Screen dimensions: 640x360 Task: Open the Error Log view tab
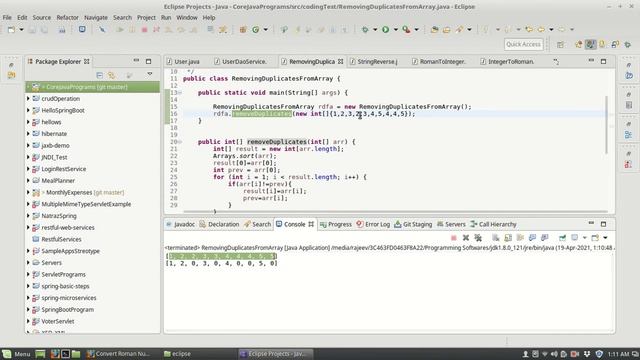373,224
